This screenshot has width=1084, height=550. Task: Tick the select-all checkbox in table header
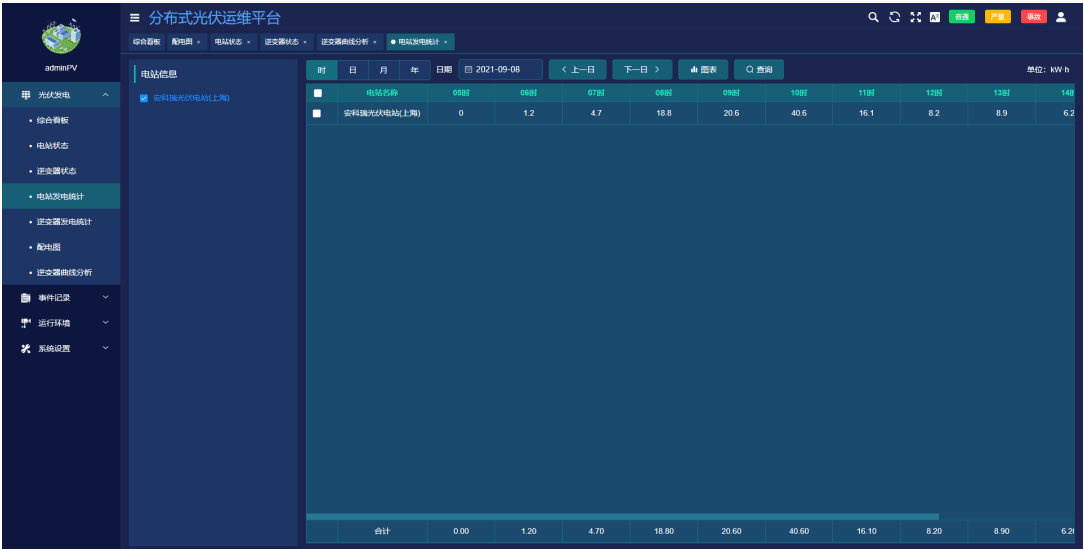tap(318, 93)
